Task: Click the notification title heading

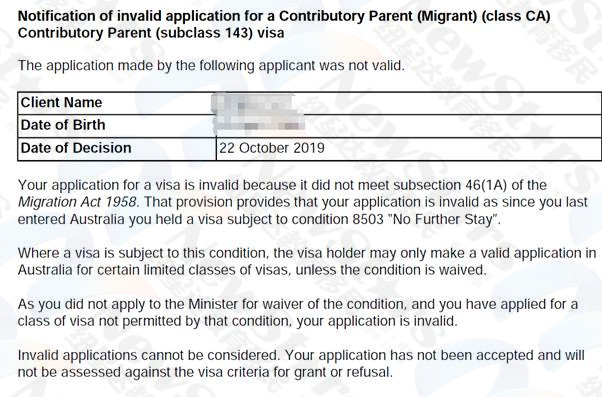Action: pos(284,24)
